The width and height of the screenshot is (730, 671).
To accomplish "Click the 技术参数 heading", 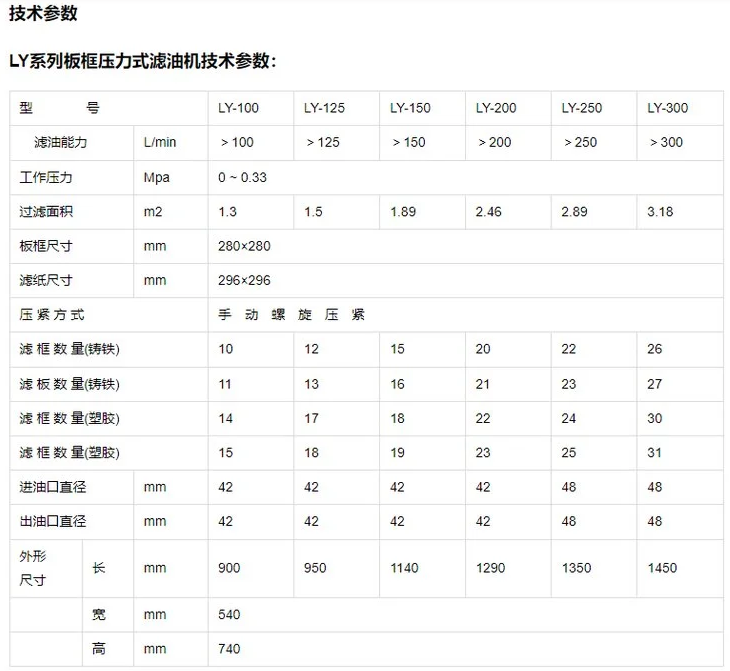I will 43,14.
